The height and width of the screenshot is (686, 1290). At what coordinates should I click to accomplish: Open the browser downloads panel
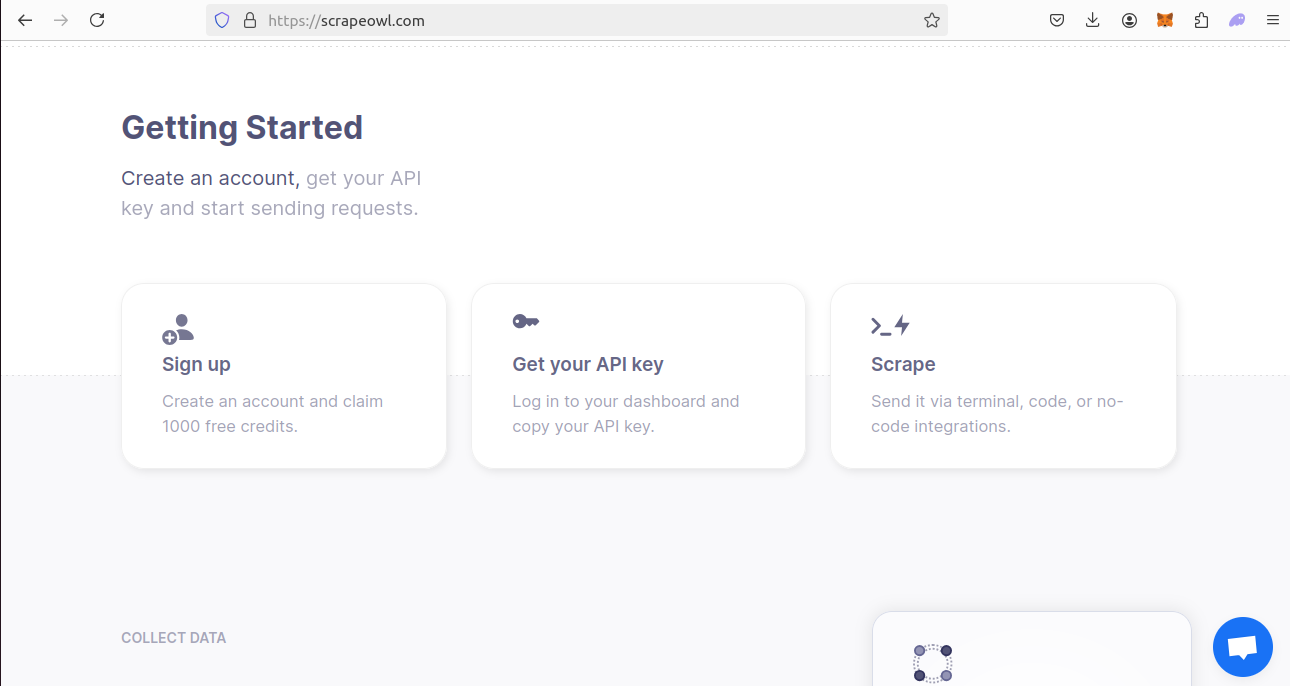pyautogui.click(x=1093, y=20)
